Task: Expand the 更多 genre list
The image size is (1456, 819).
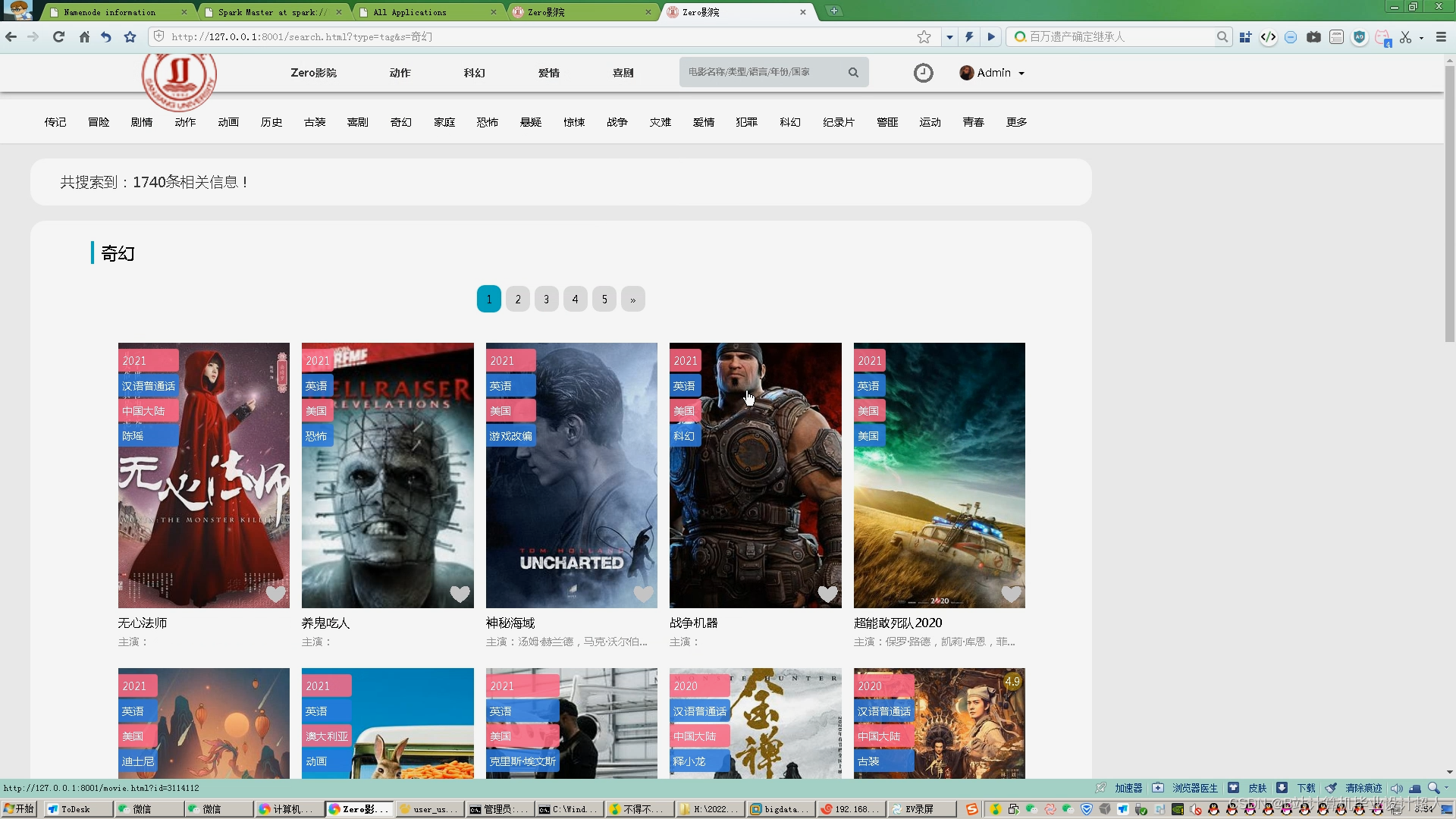Action: (x=1016, y=122)
